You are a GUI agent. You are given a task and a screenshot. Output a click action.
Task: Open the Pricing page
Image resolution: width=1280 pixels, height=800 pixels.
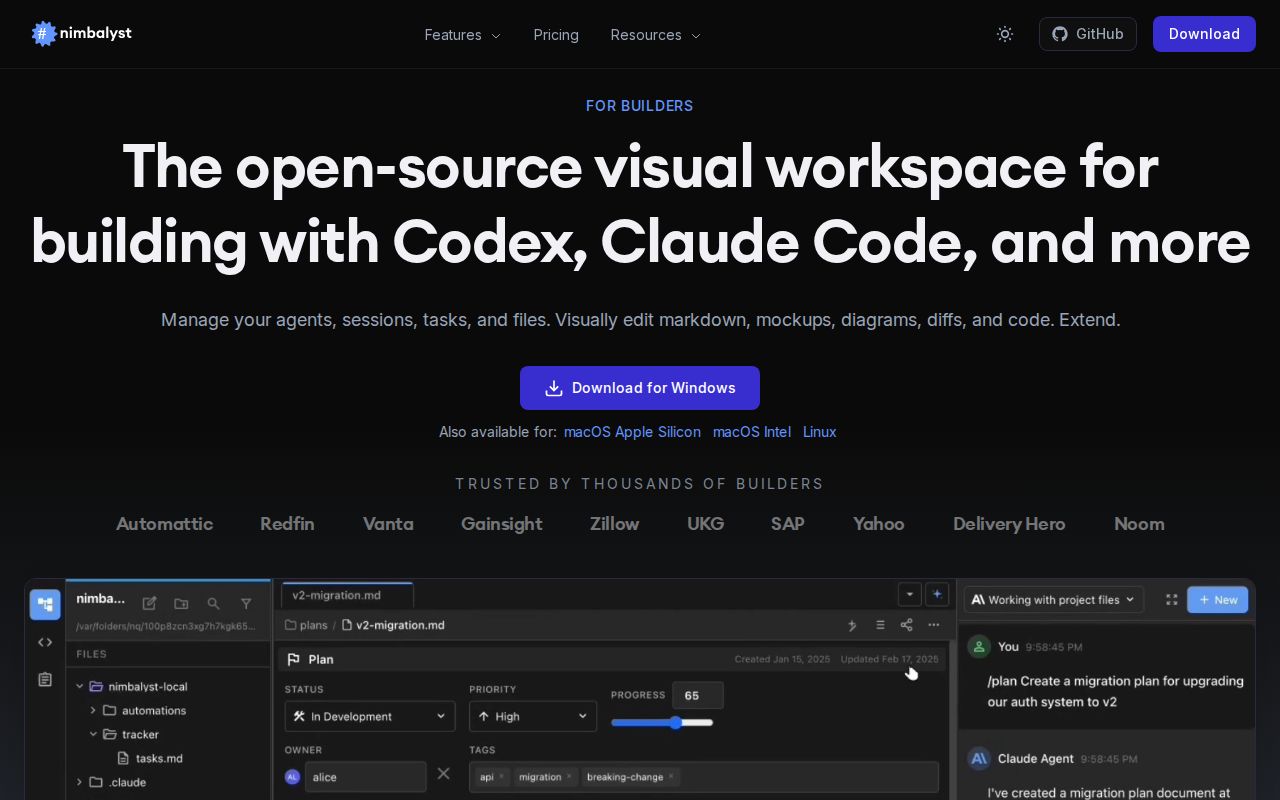pyautogui.click(x=556, y=35)
